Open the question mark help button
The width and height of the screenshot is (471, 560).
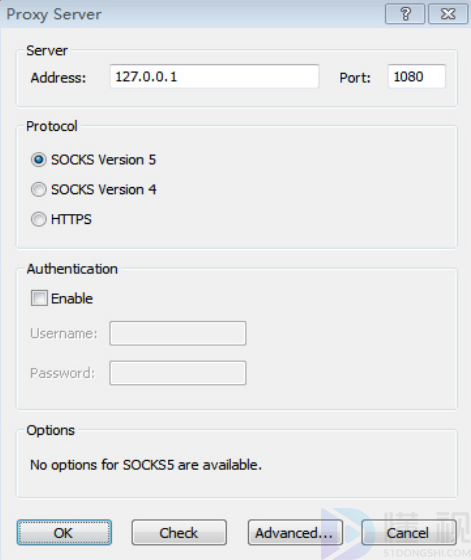[405, 14]
